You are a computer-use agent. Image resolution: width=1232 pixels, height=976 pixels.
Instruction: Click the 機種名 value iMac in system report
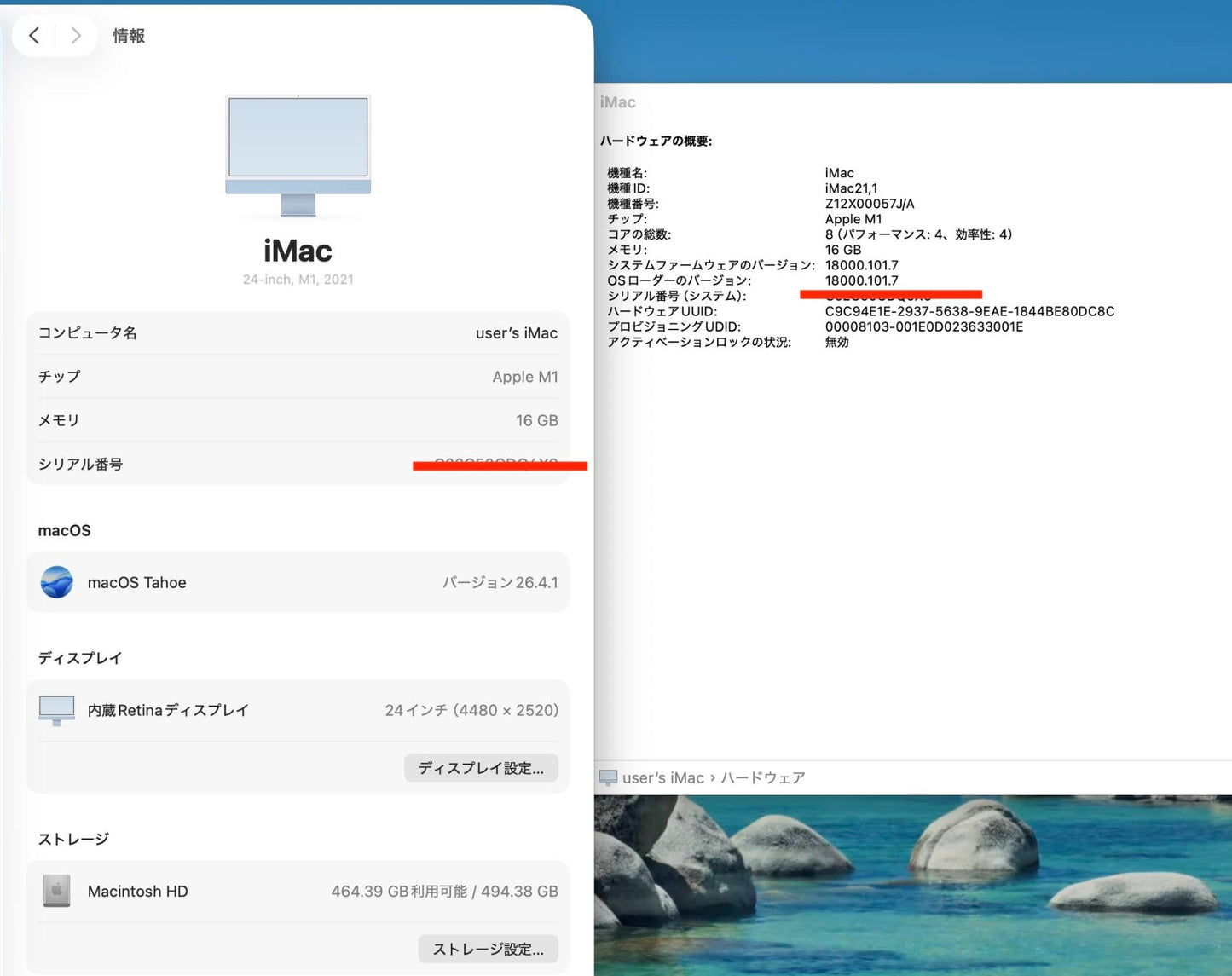[x=840, y=173]
